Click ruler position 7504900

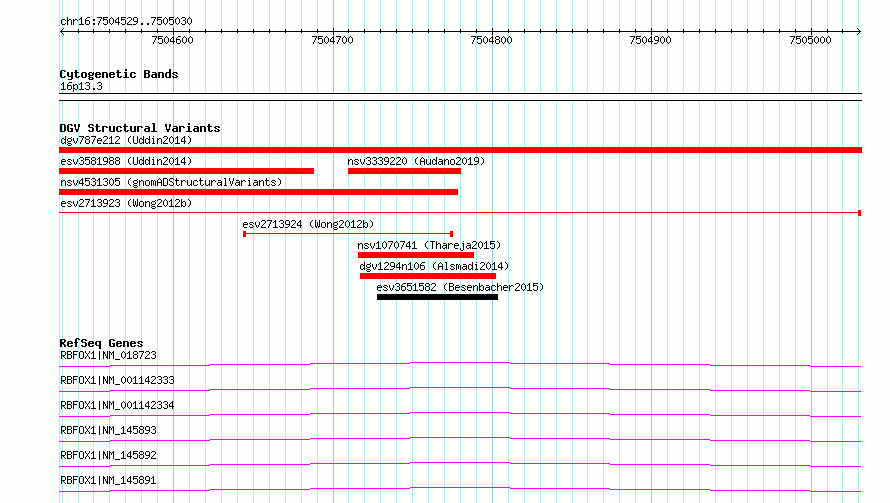[650, 40]
